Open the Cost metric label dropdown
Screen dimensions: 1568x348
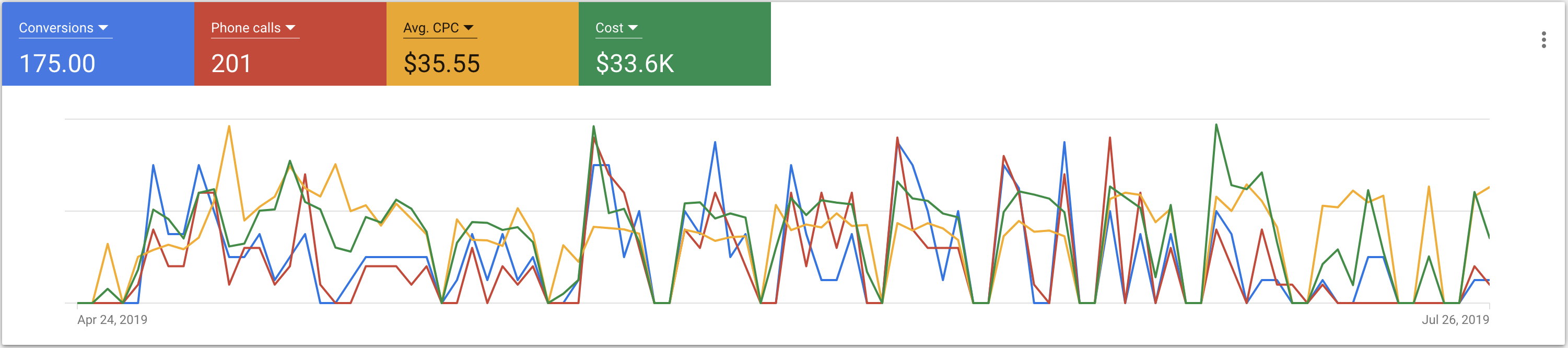click(609, 28)
